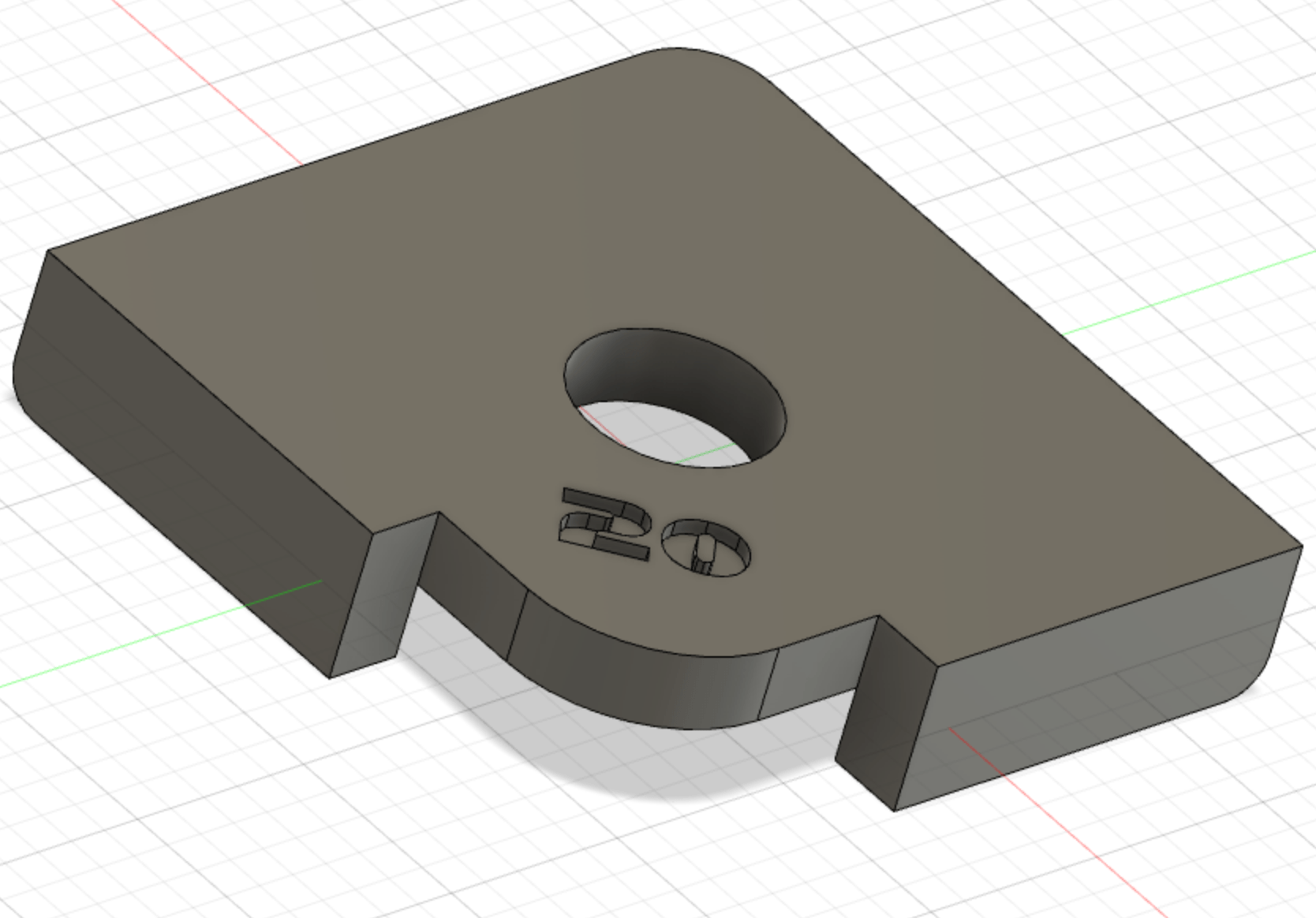Viewport: 1316px width, 918px height.
Task: Select the right end face below the top
Action: pyautogui.click(x=1105, y=694)
